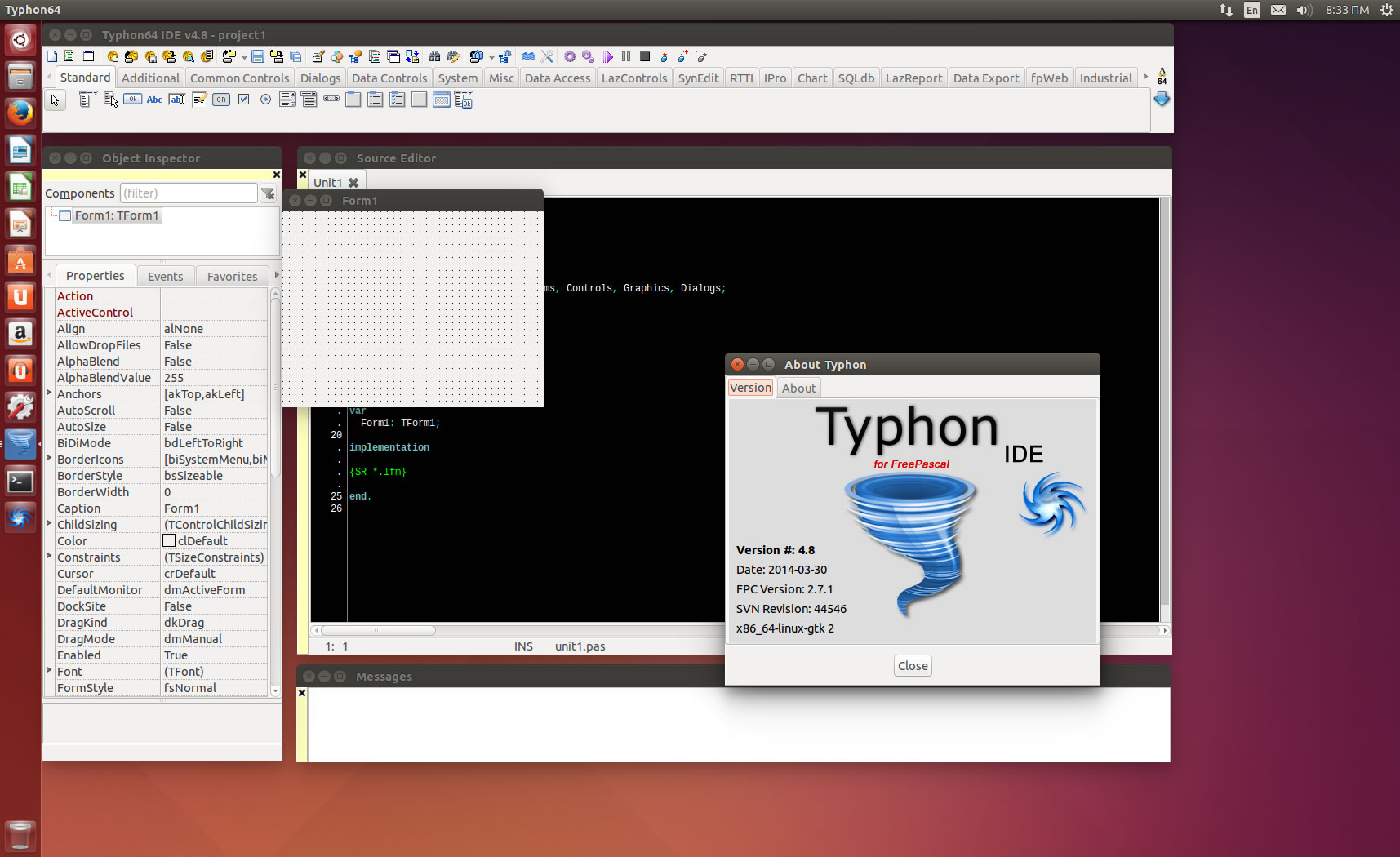Screen dimensions: 1400x857
Task: Expand the Anchors property
Action: [49, 393]
